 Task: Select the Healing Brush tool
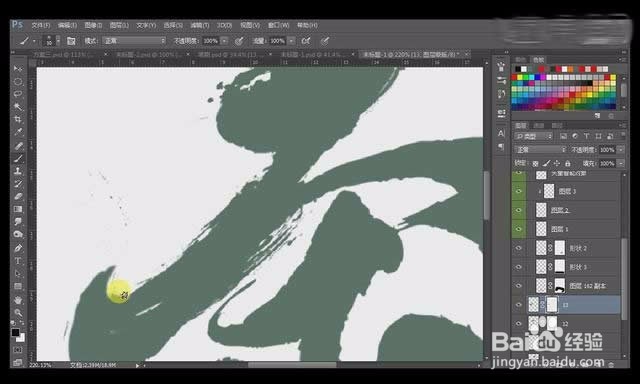(x=18, y=146)
